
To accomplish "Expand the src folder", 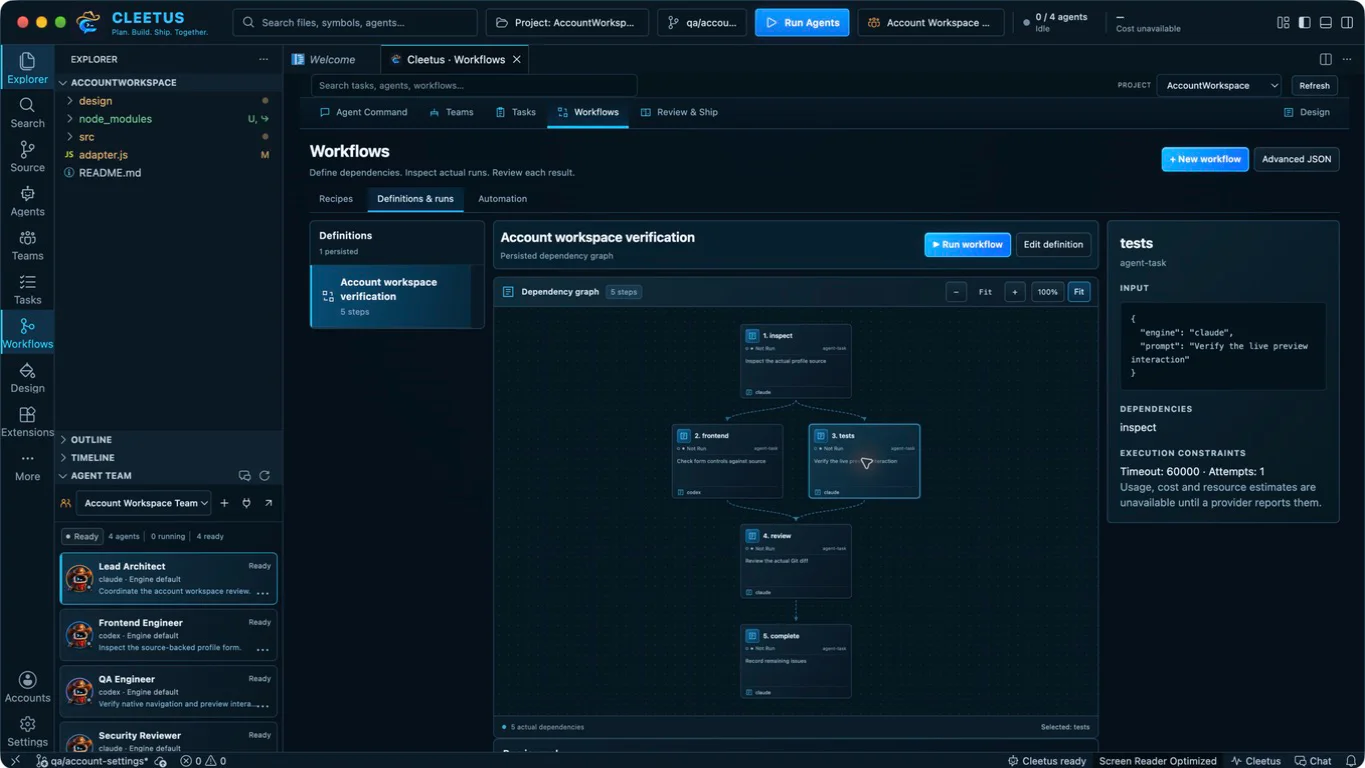I will click(x=168, y=137).
